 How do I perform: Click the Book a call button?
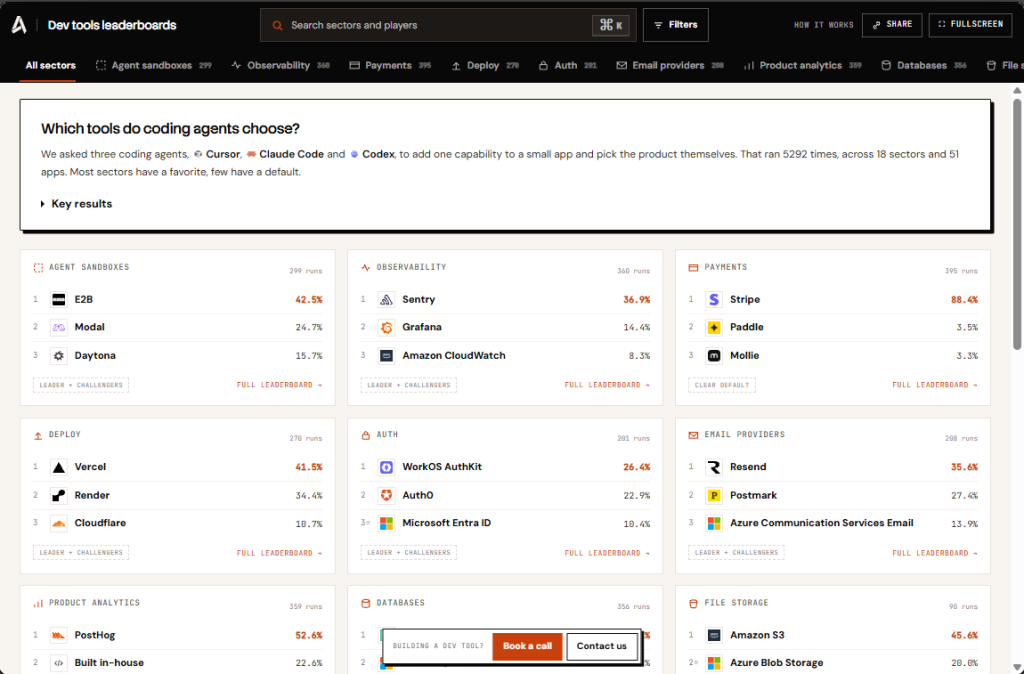(527, 647)
